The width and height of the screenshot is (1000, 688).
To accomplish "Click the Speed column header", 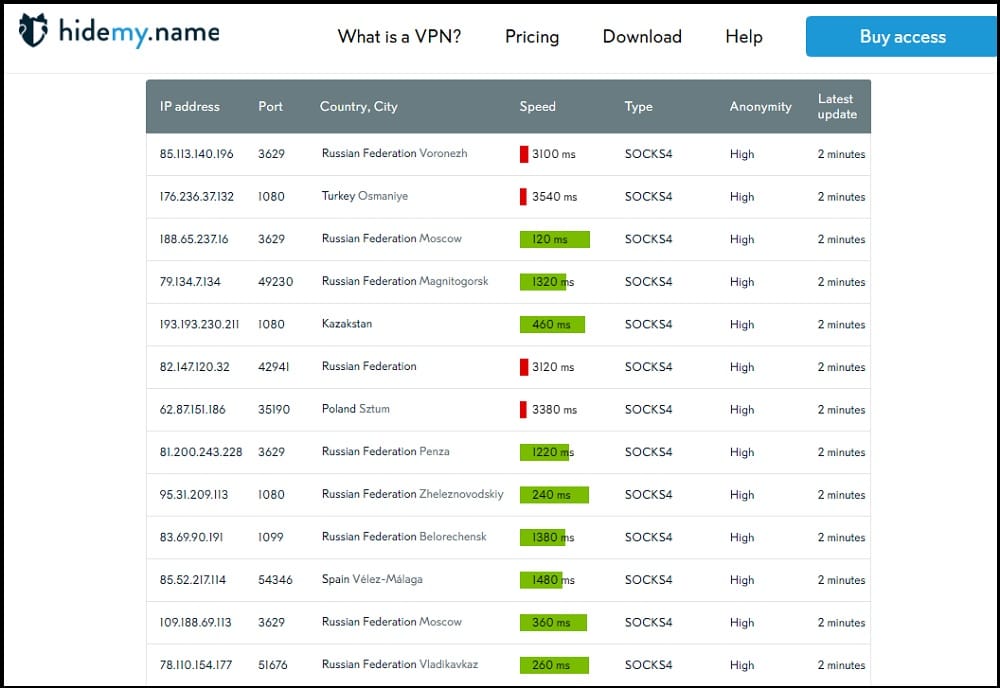I will pyautogui.click(x=537, y=106).
